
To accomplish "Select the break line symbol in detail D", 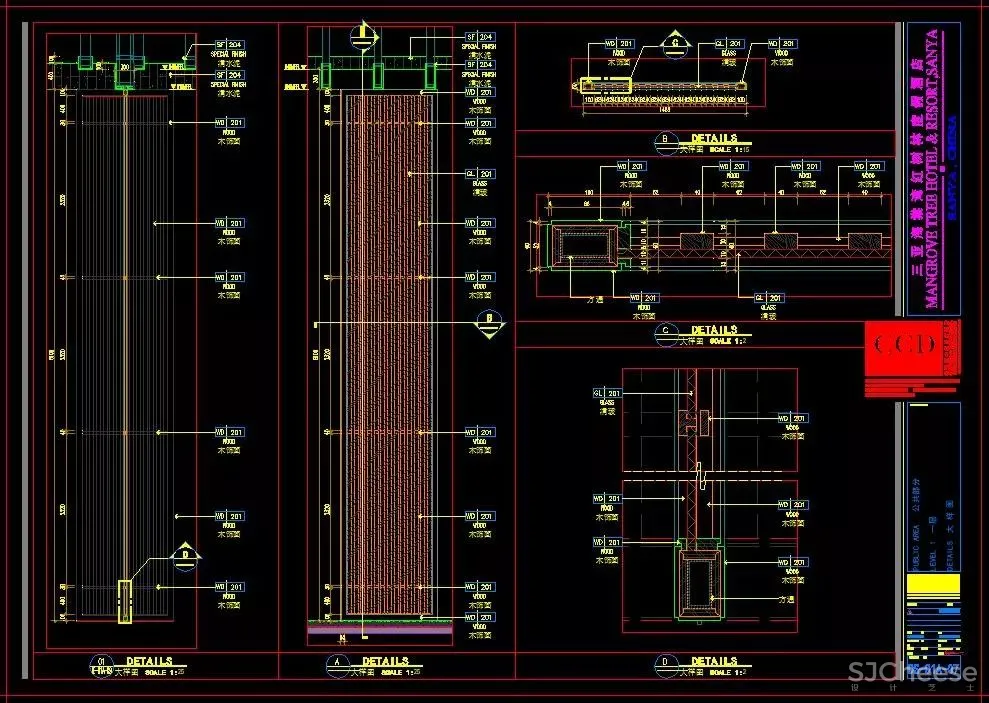I will click(701, 480).
